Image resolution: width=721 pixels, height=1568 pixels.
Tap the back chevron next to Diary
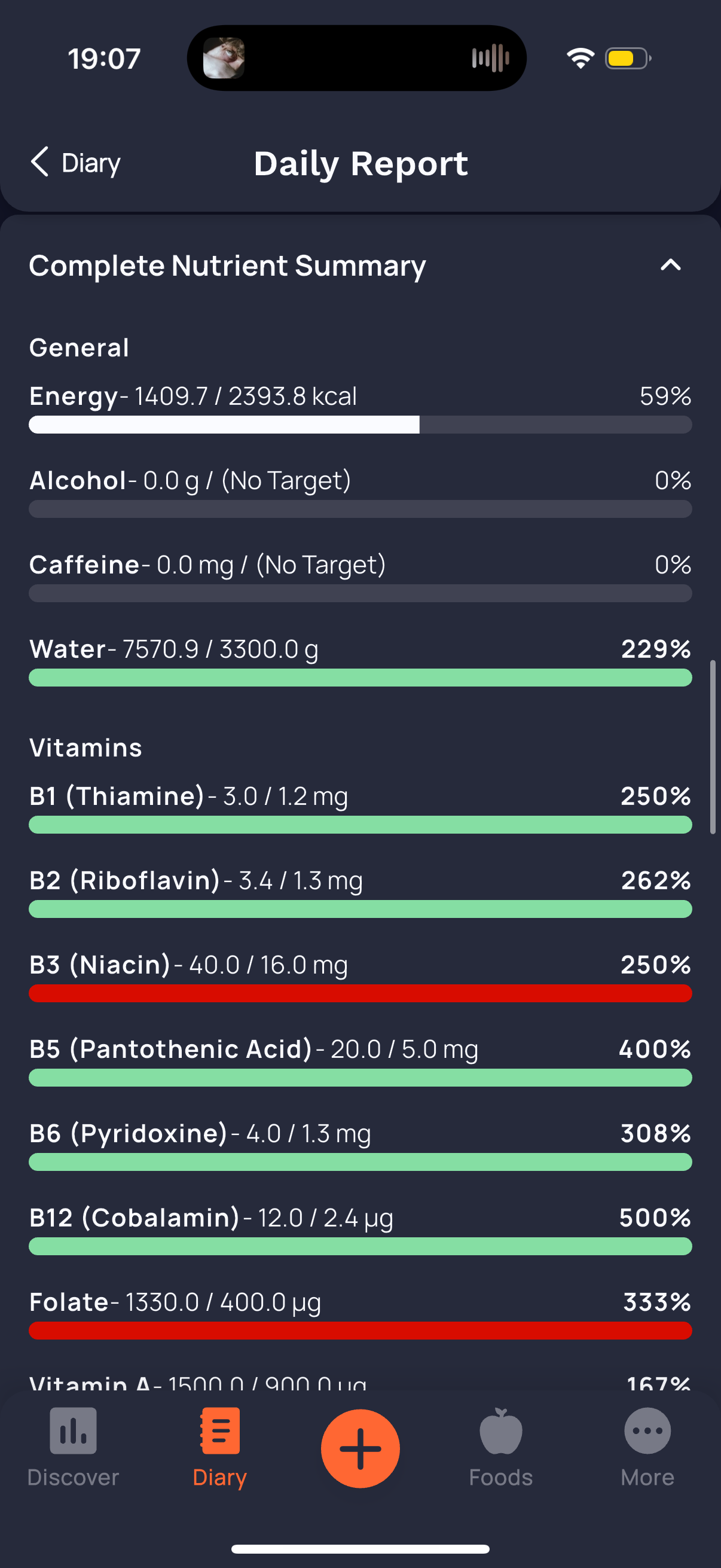coord(39,162)
